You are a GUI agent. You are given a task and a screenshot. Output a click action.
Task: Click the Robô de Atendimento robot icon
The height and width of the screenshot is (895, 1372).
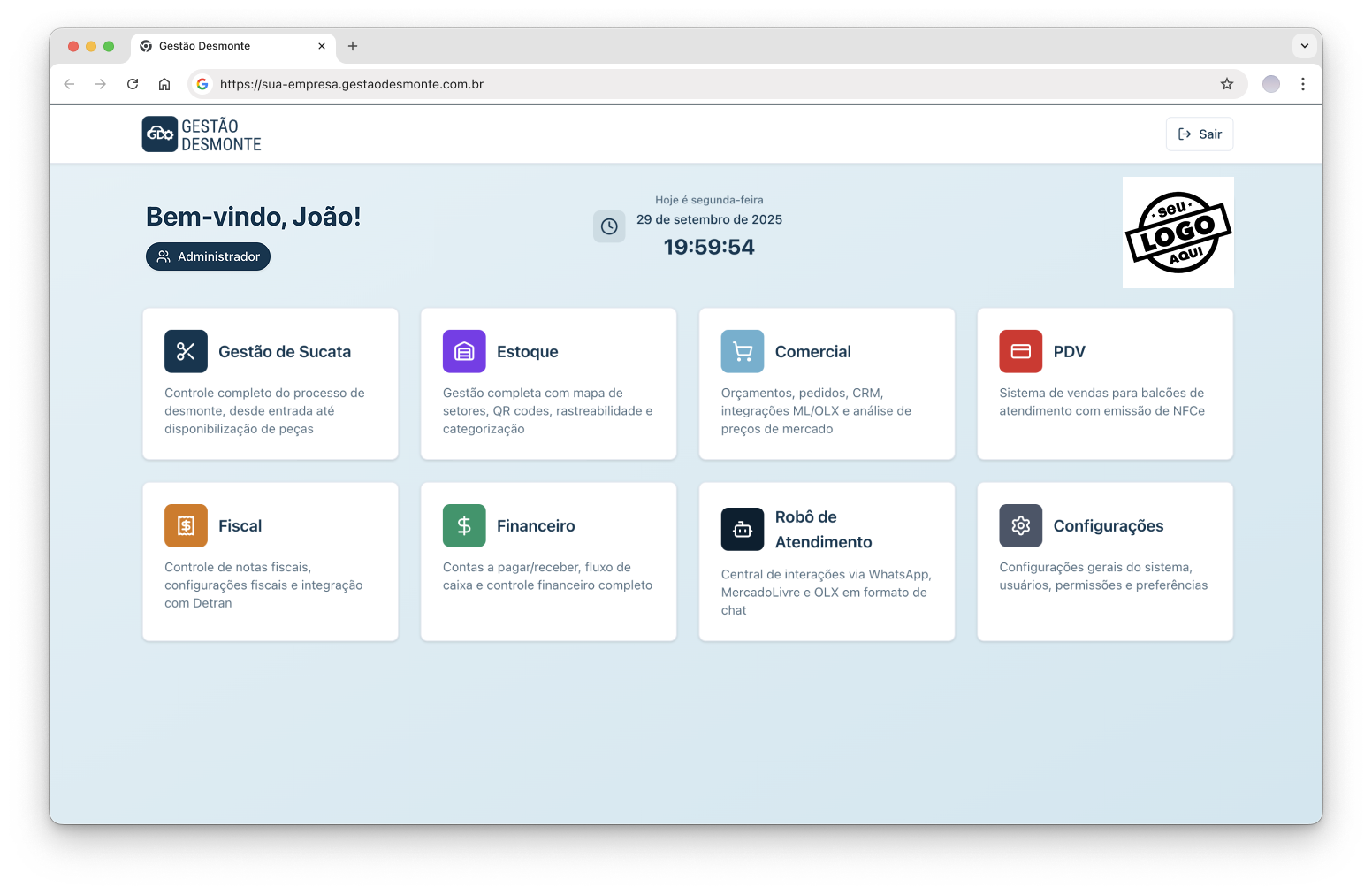pos(743,529)
